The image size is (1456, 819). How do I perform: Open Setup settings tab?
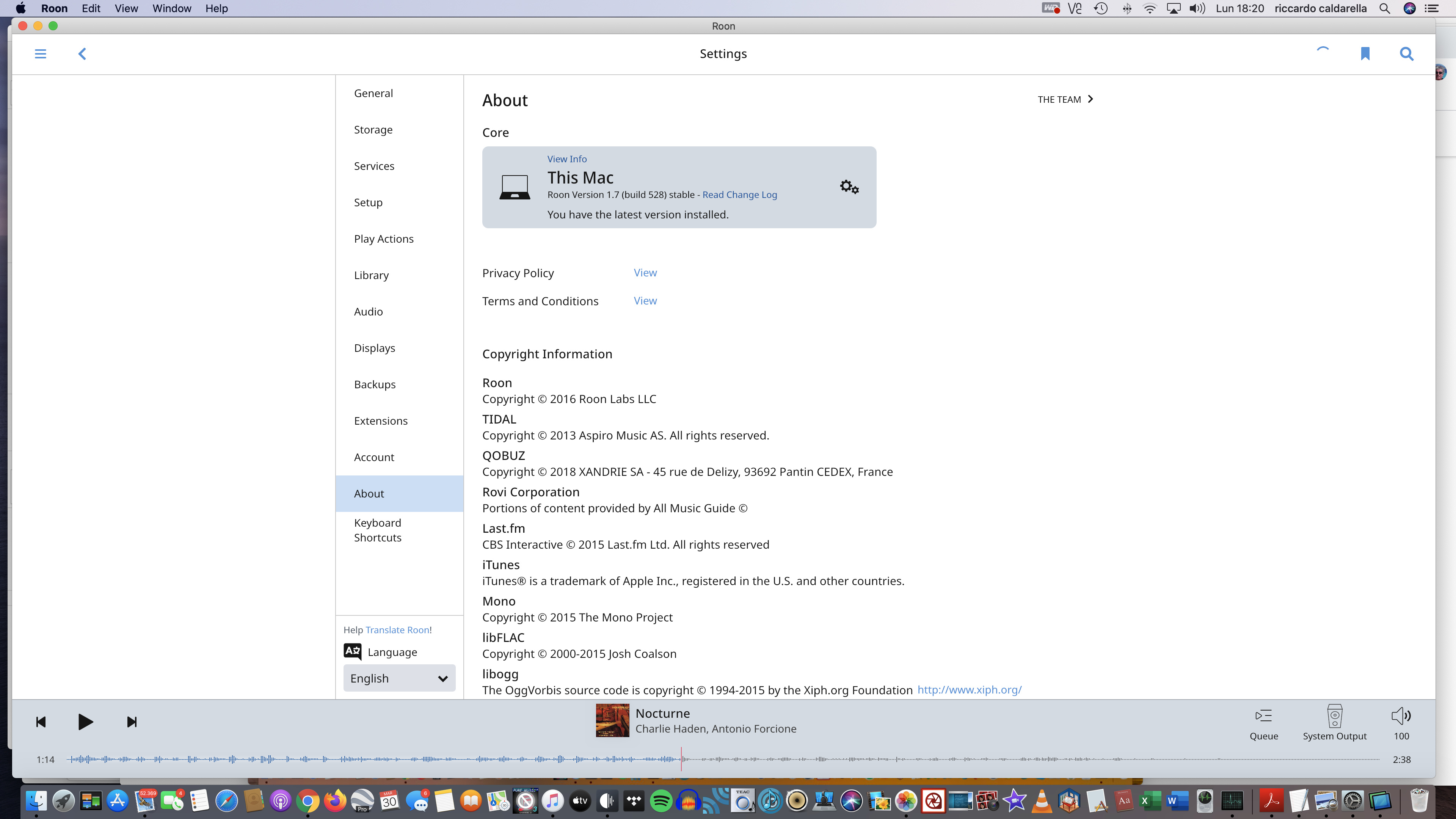tap(399, 202)
